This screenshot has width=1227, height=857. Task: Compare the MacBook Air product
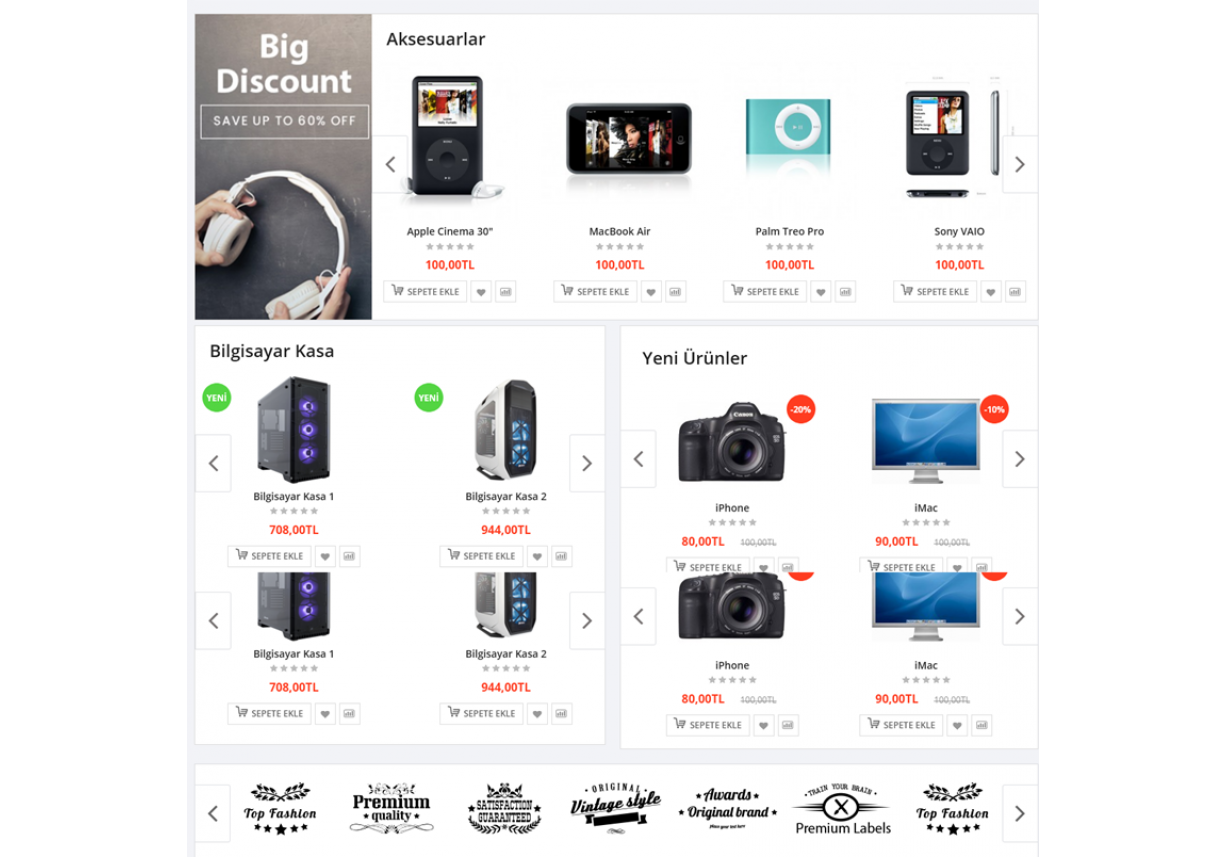676,292
